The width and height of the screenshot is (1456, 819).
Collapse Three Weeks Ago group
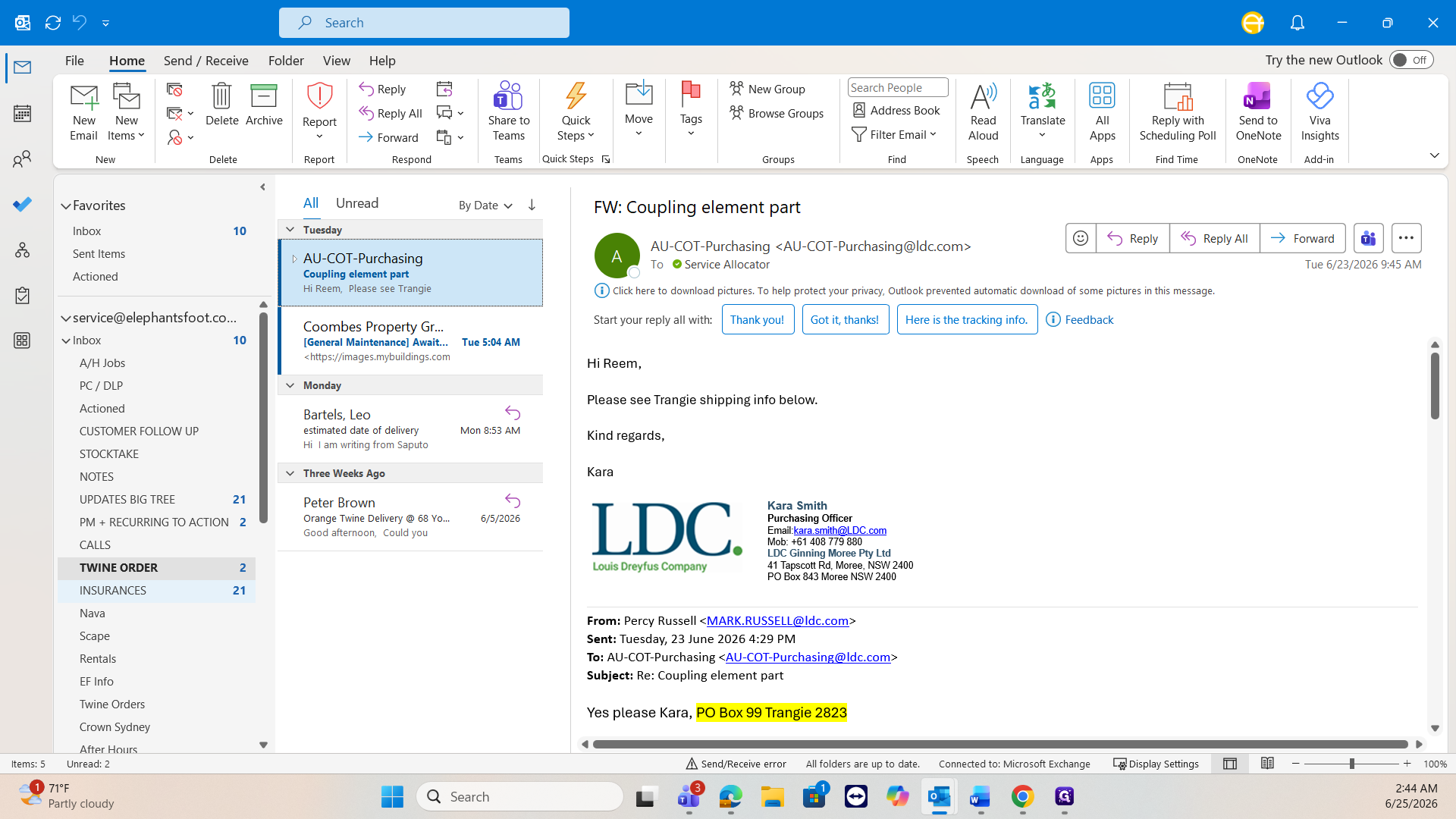(x=290, y=473)
